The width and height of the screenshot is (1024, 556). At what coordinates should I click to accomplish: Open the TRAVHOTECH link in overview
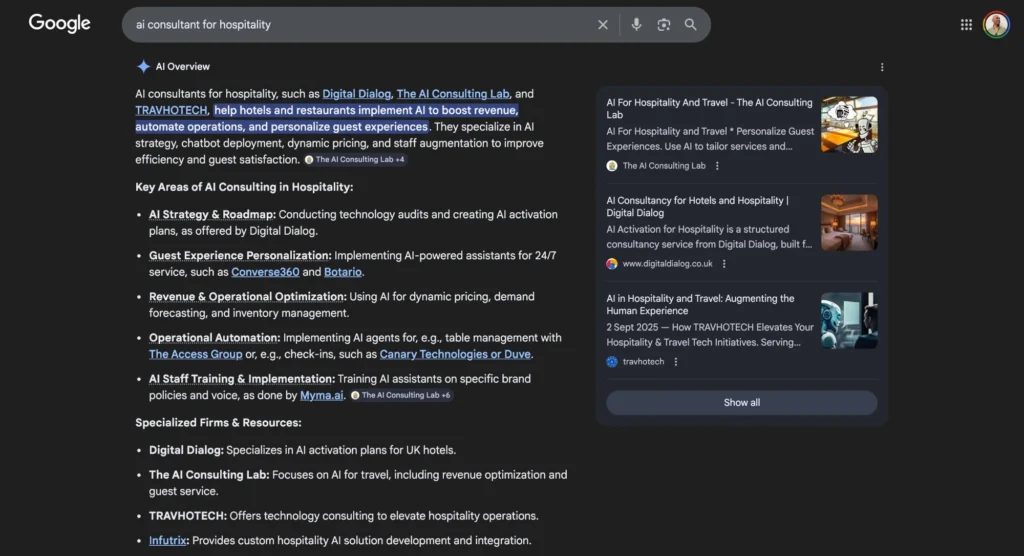click(171, 110)
